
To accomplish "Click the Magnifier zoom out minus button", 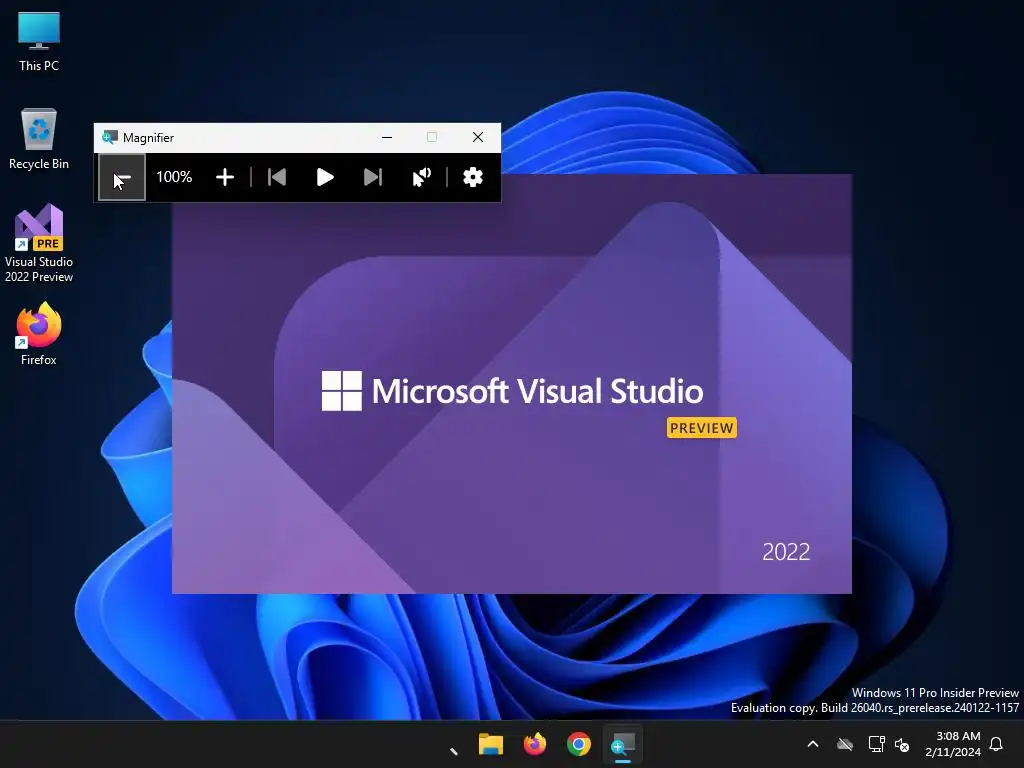I will pyautogui.click(x=122, y=177).
